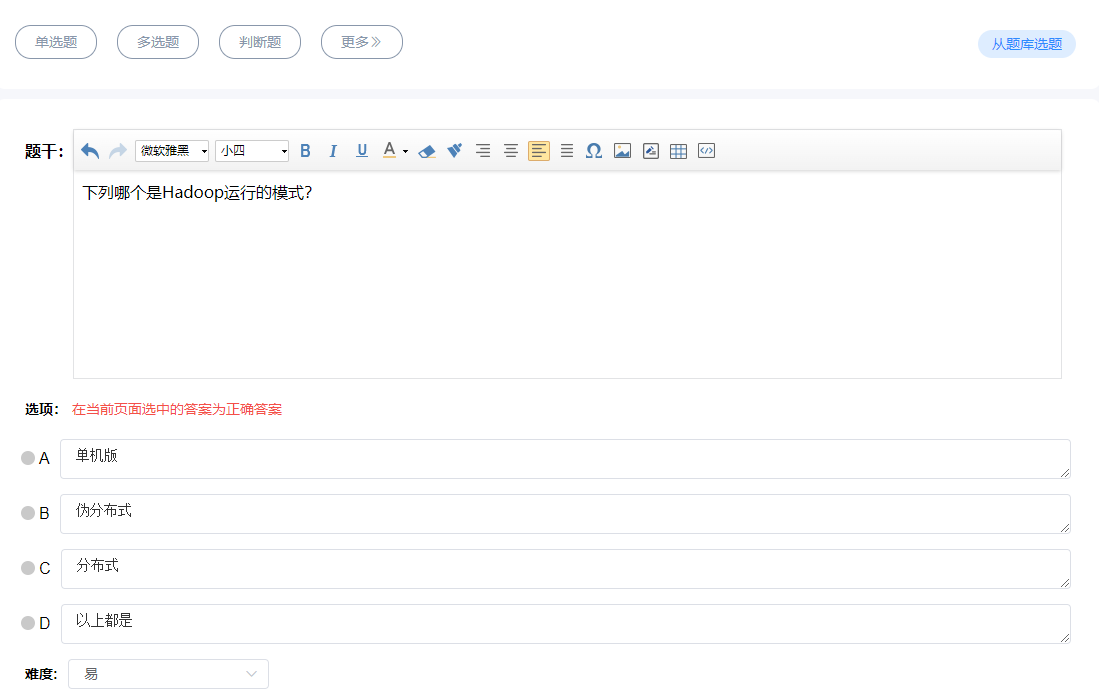Open the source code view icon
Image resolution: width=1099 pixels, height=689 pixels.
tap(706, 151)
